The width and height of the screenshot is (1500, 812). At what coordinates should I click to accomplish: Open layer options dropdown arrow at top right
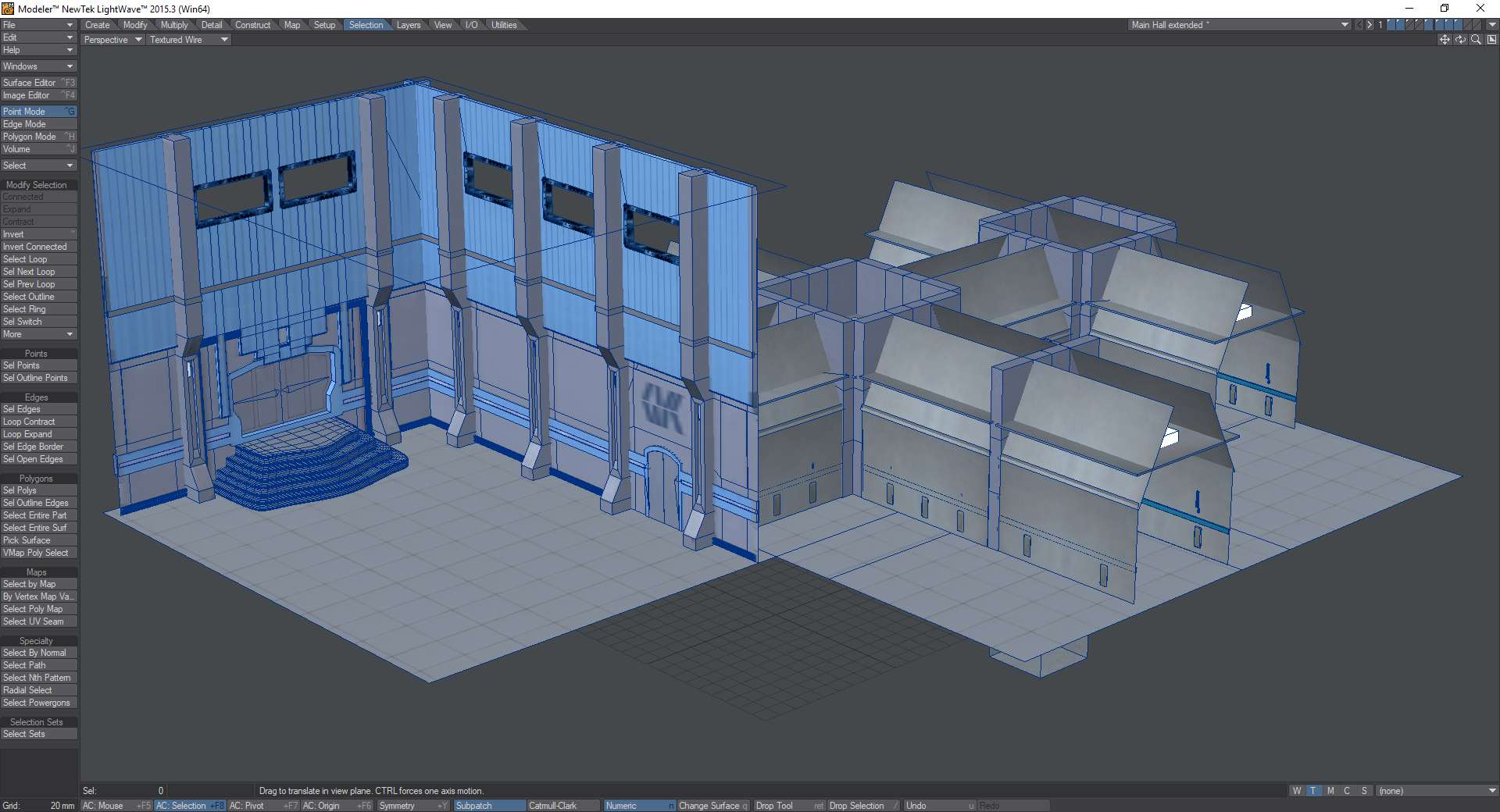(x=1491, y=25)
